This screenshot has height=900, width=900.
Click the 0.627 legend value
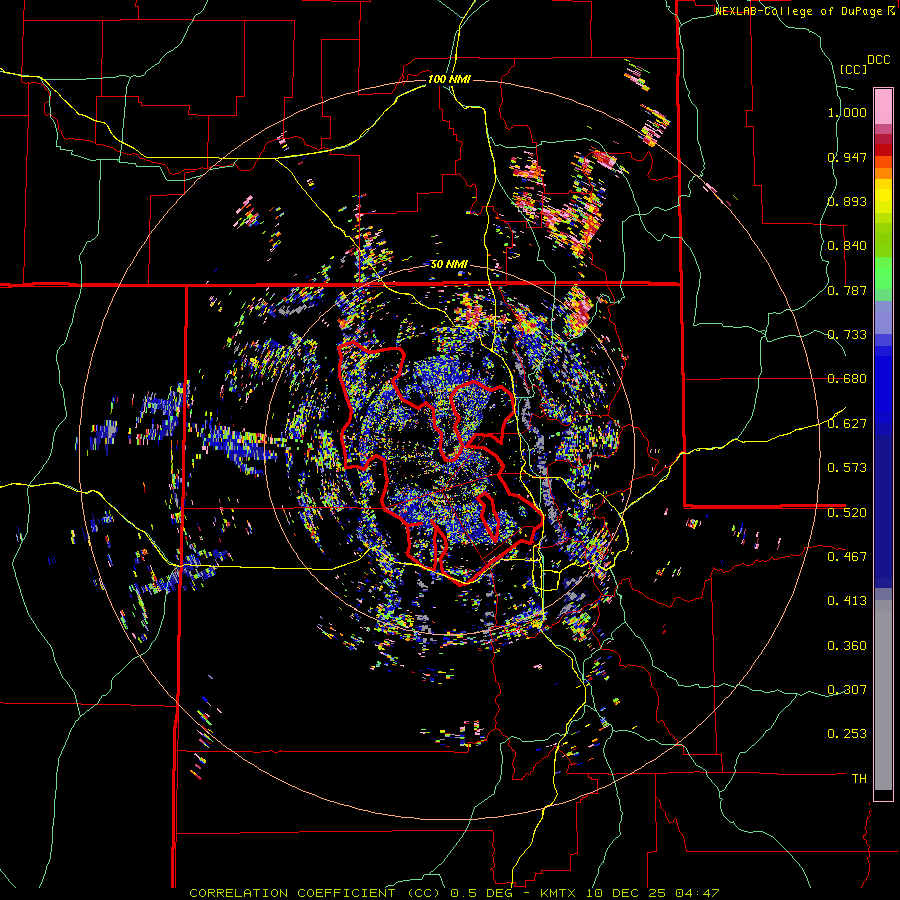(x=847, y=424)
